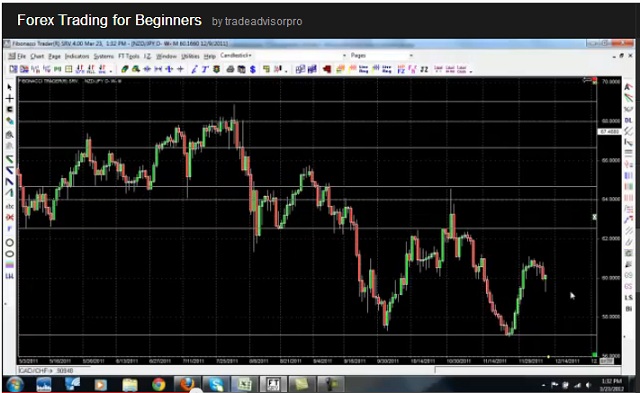Click the first pink 'Label' toolbar icon
The width and height of the screenshot is (640, 393).
tap(438, 69)
